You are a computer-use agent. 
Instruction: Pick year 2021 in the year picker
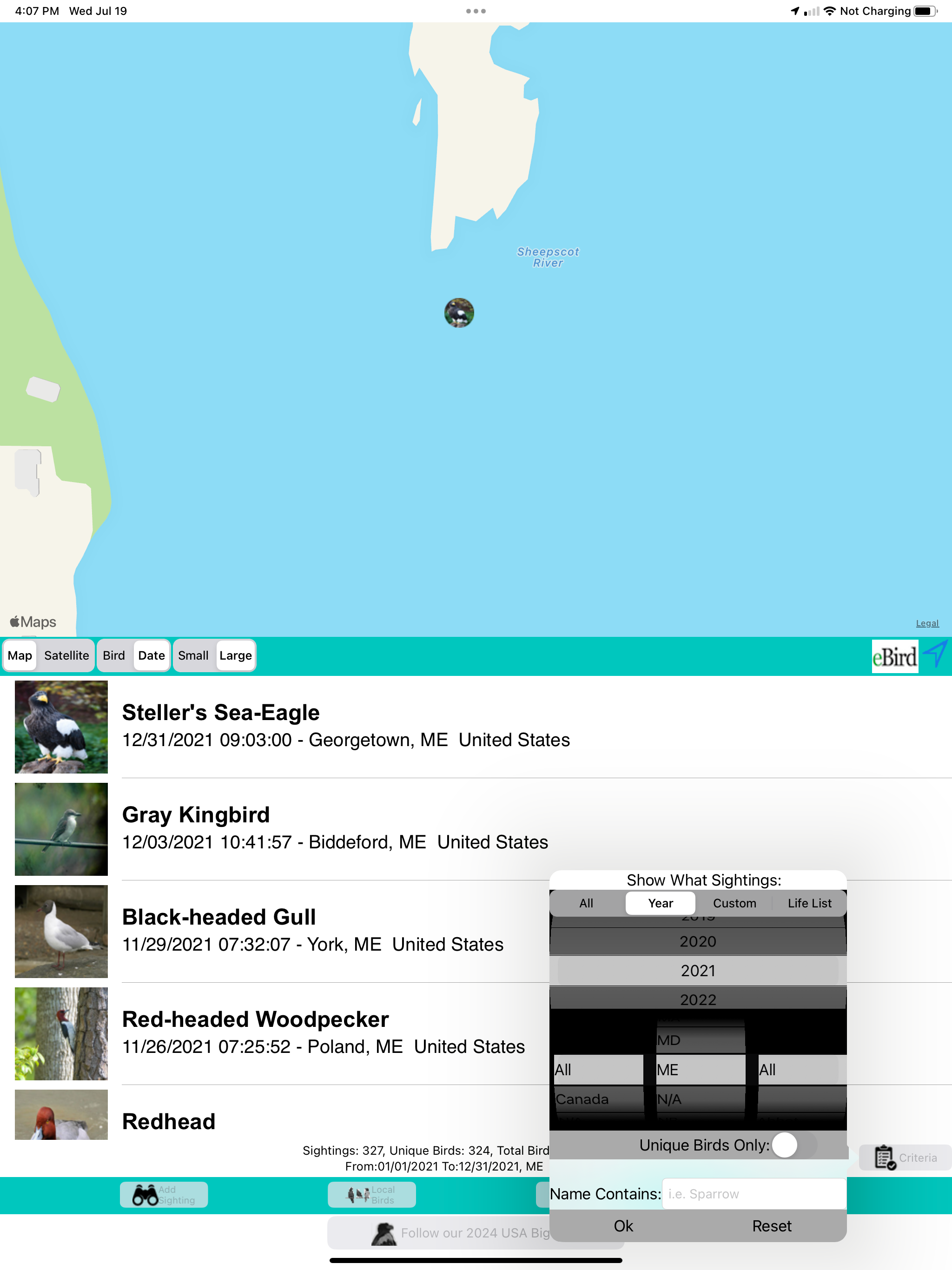[698, 971]
